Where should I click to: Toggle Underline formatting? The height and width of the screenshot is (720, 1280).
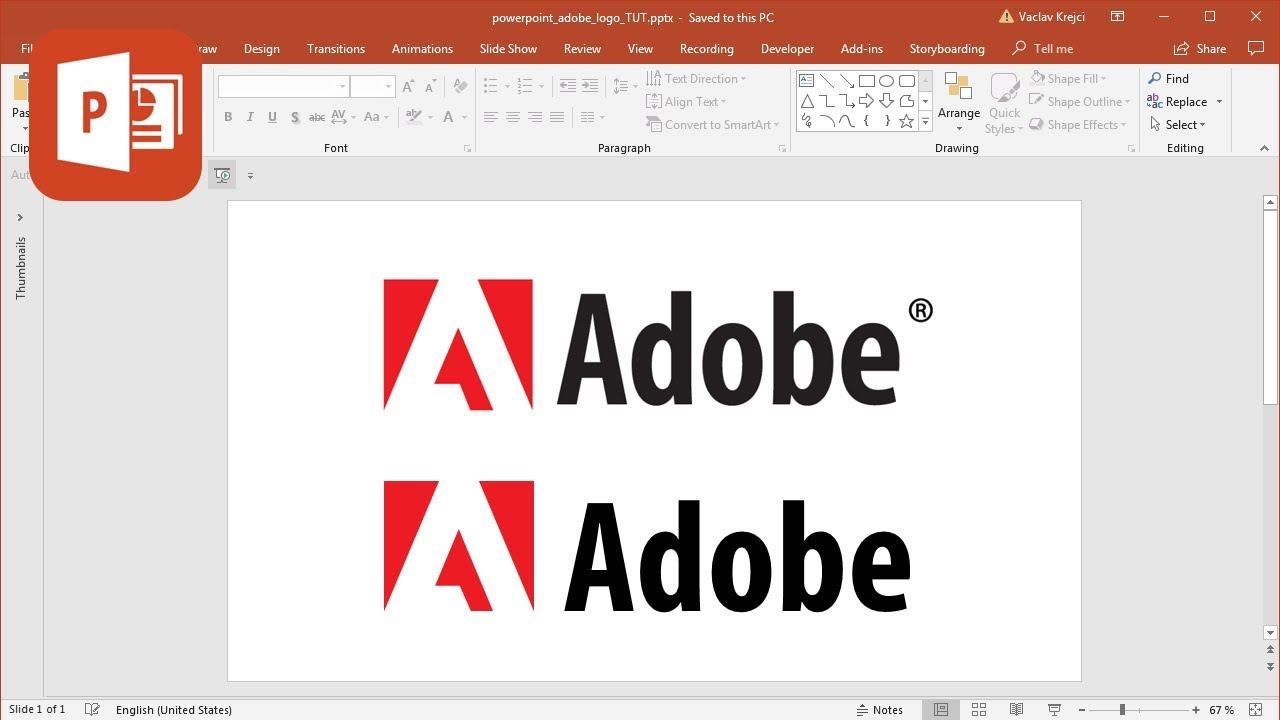[x=272, y=117]
